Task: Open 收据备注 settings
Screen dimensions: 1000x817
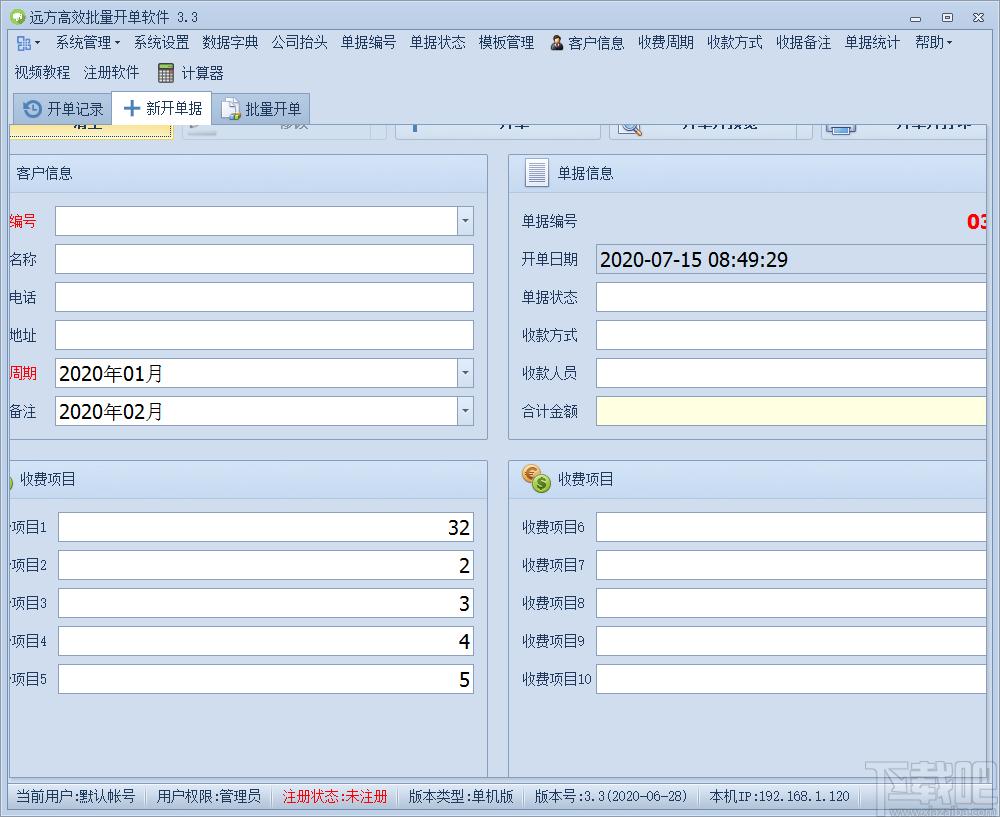Action: pyautogui.click(x=804, y=43)
